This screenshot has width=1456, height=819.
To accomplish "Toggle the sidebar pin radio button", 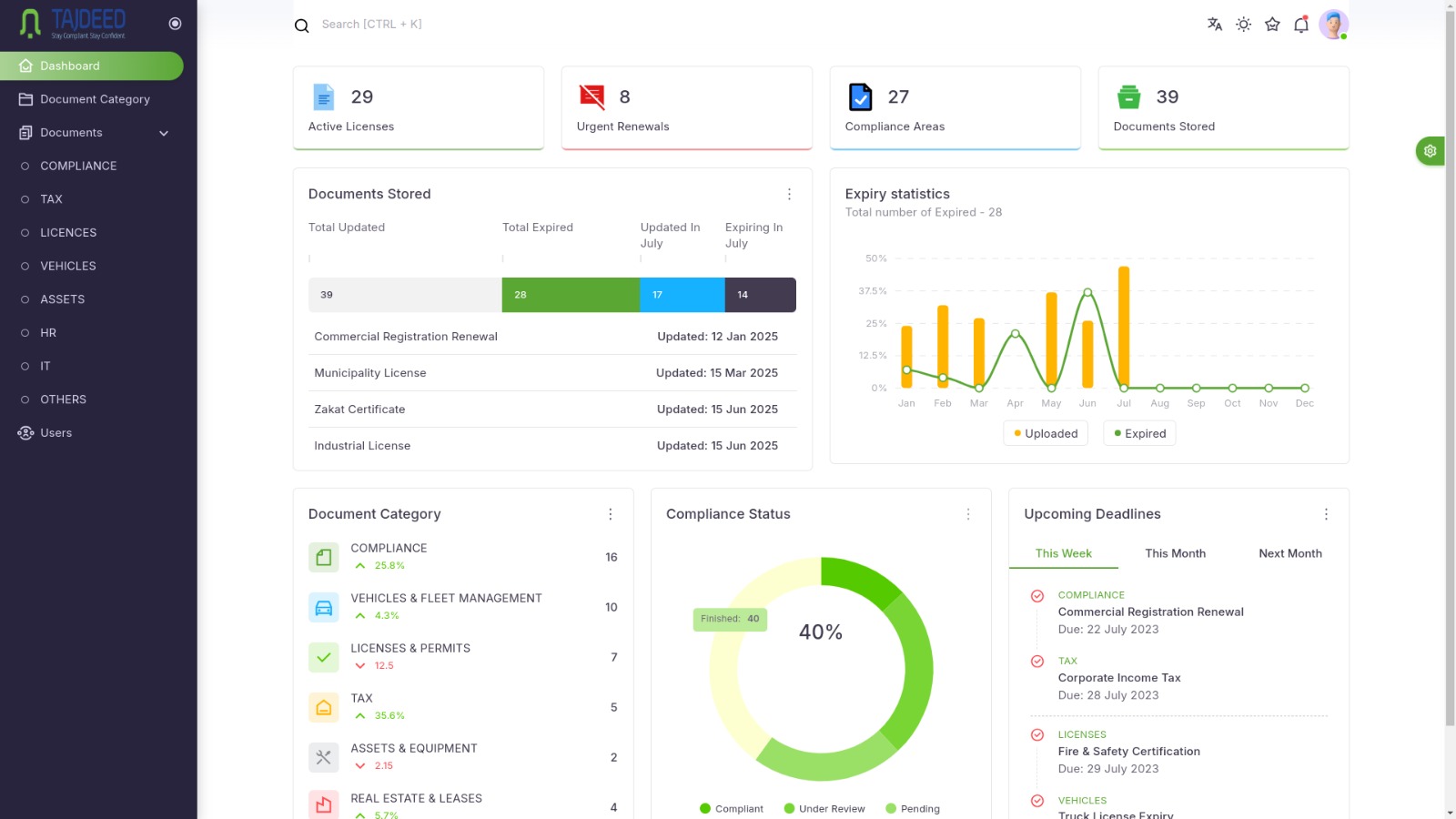I will [x=175, y=24].
